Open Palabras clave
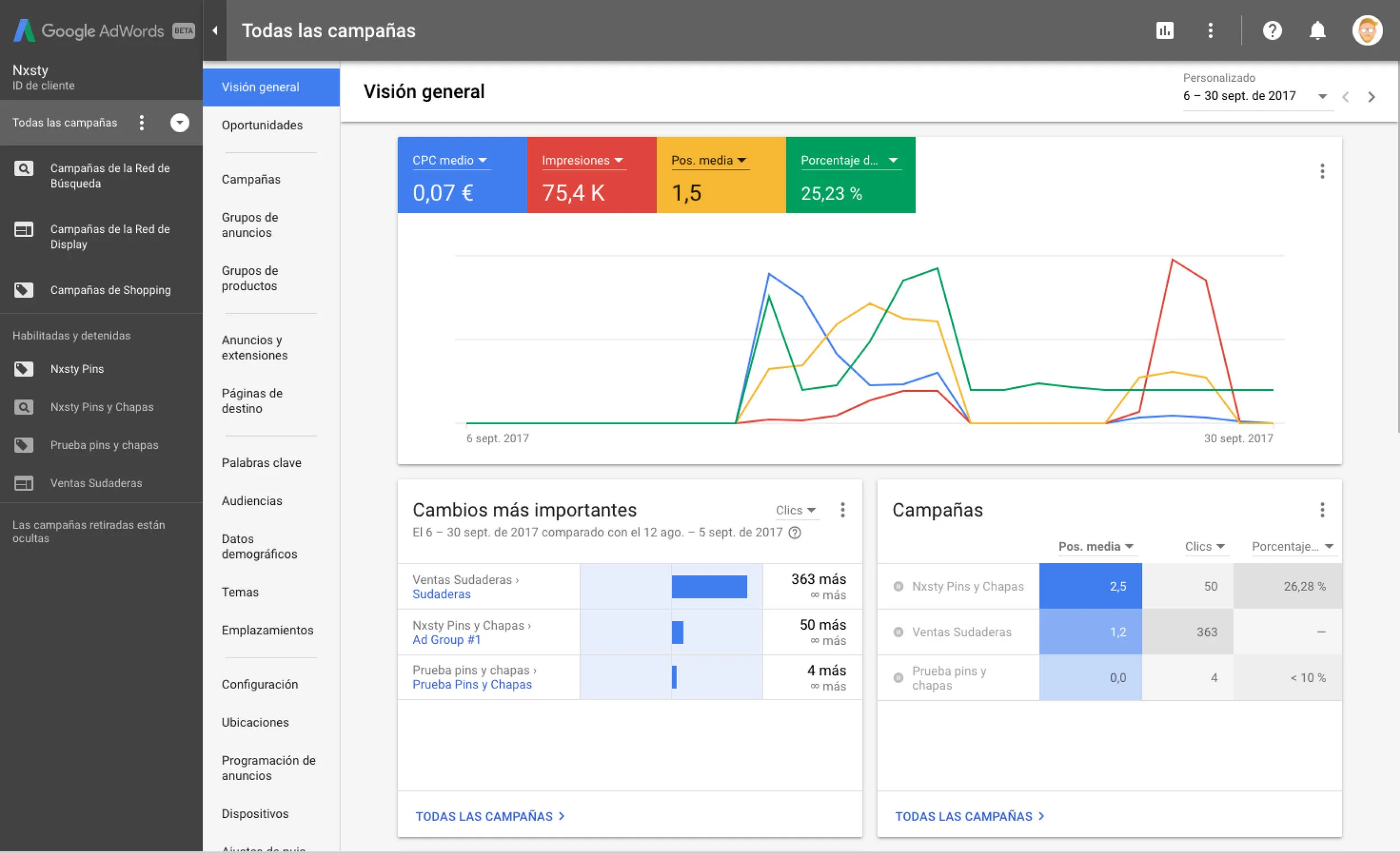Image resolution: width=1400 pixels, height=853 pixels. click(262, 463)
